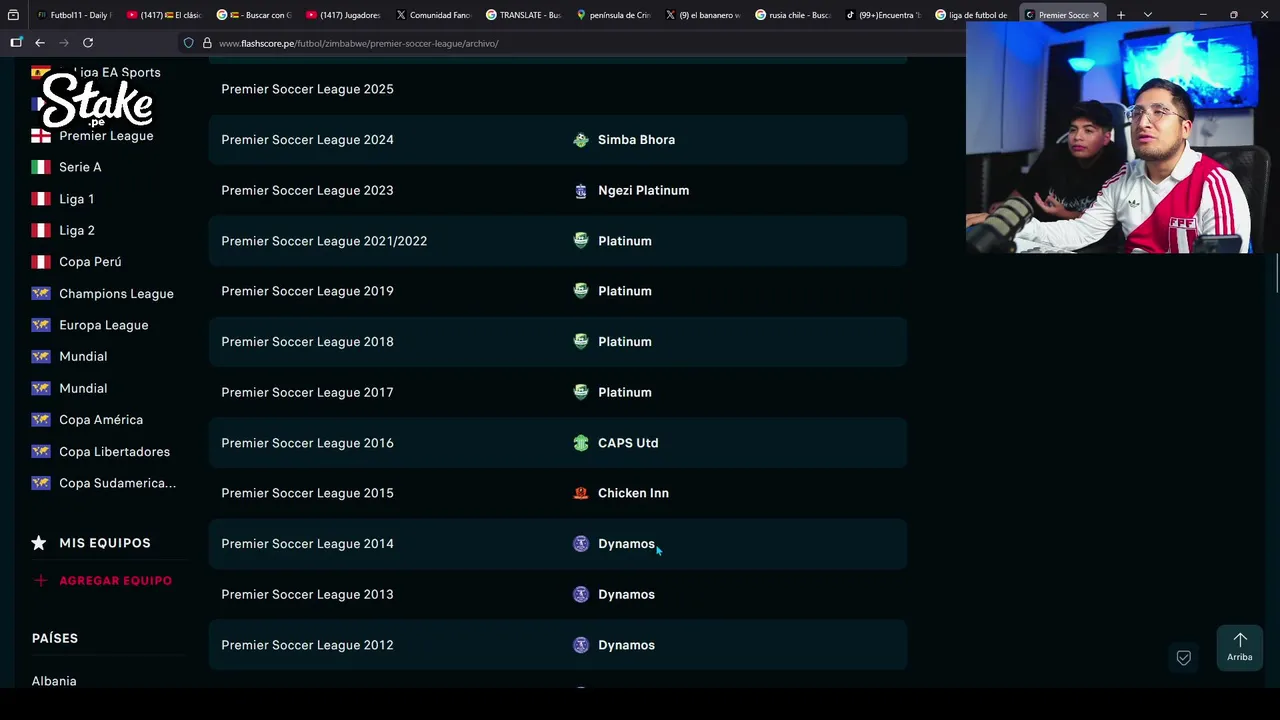Click Platinum logo in 2018 row
This screenshot has width=1280, height=720.
pos(581,342)
